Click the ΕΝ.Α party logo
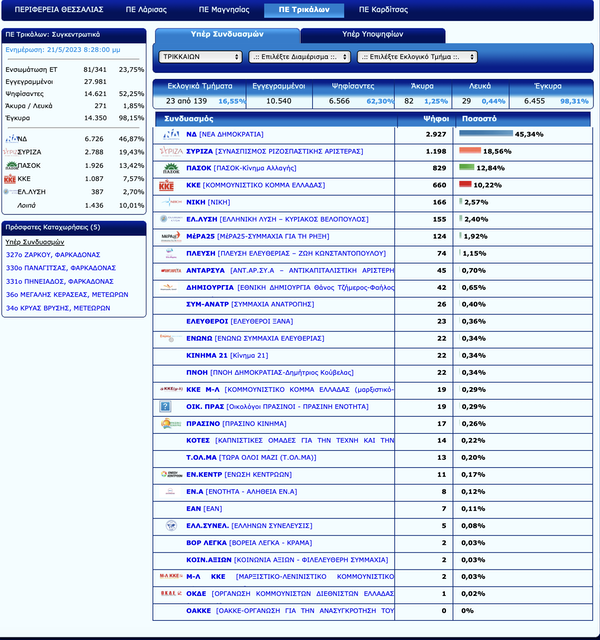The image size is (600, 640). 170,492
